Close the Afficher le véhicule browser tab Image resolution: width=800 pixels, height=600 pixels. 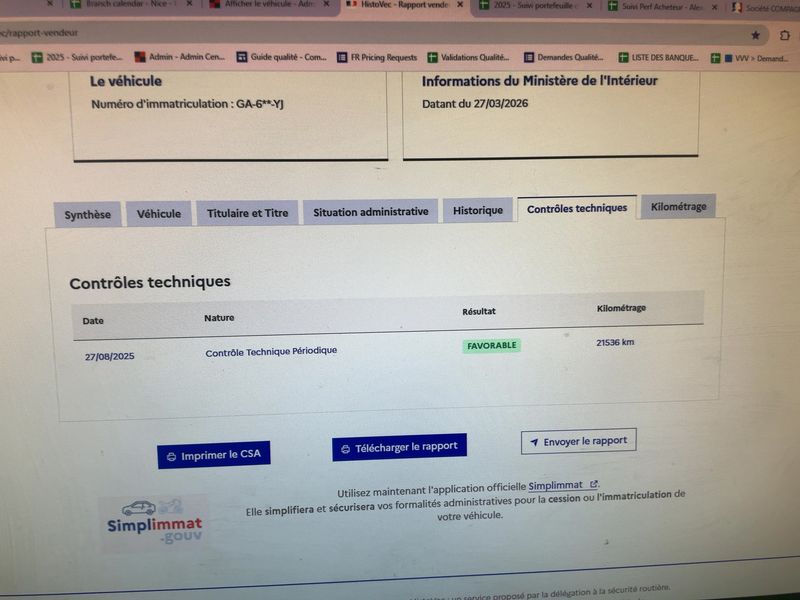326,4
